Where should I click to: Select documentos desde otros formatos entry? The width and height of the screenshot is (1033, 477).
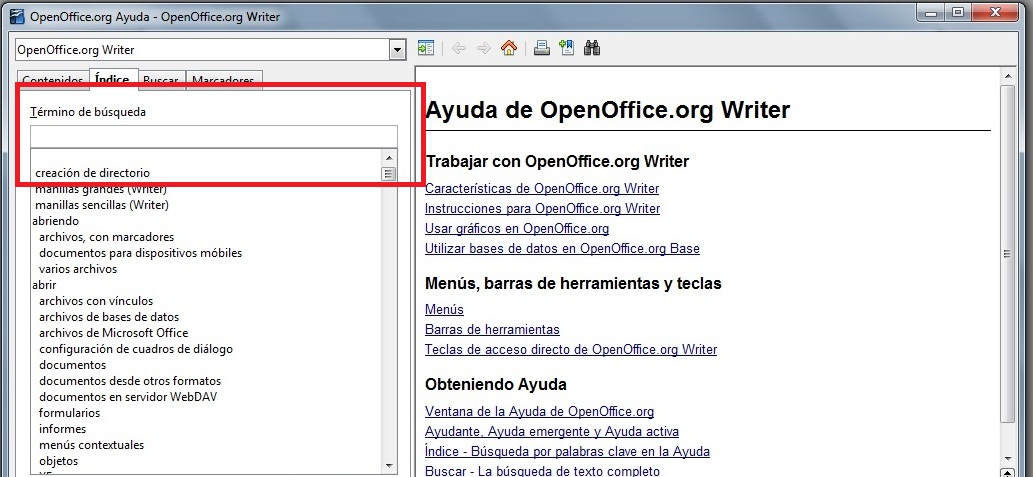pos(130,381)
